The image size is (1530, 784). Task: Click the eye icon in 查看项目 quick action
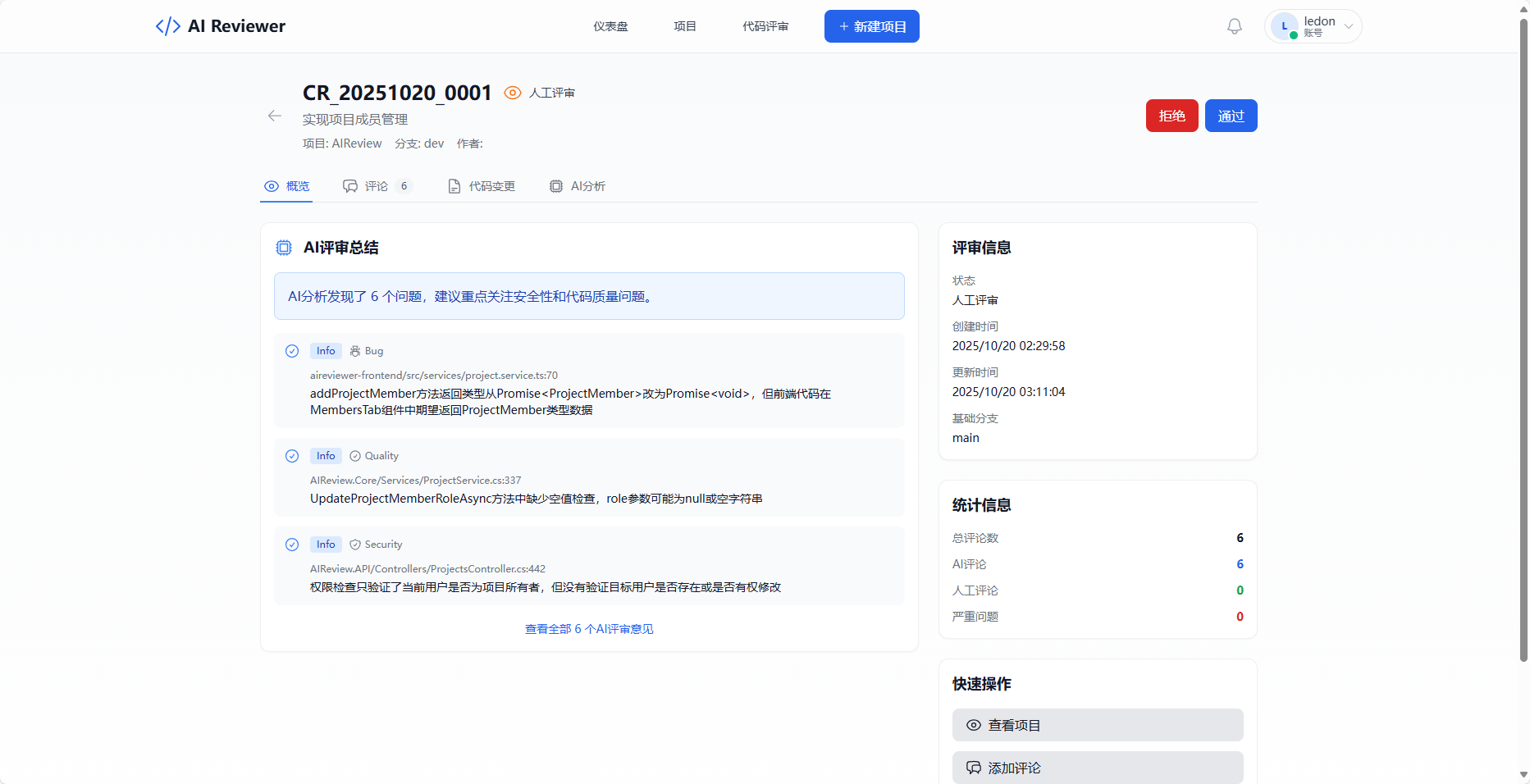[973, 725]
